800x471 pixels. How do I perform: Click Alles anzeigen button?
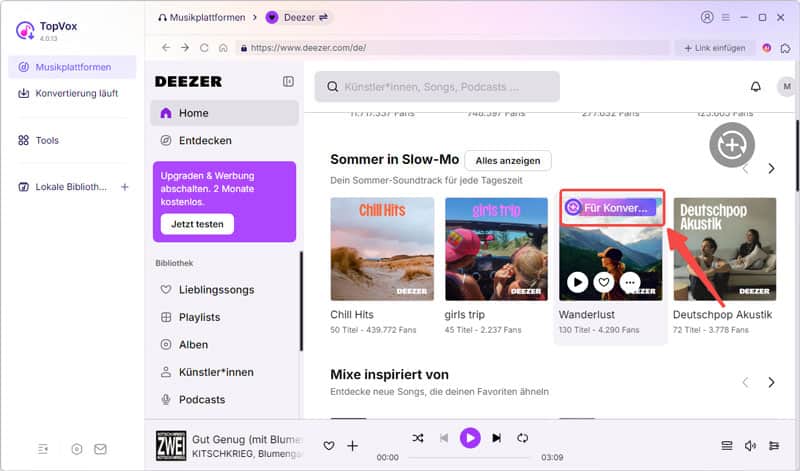pos(508,161)
